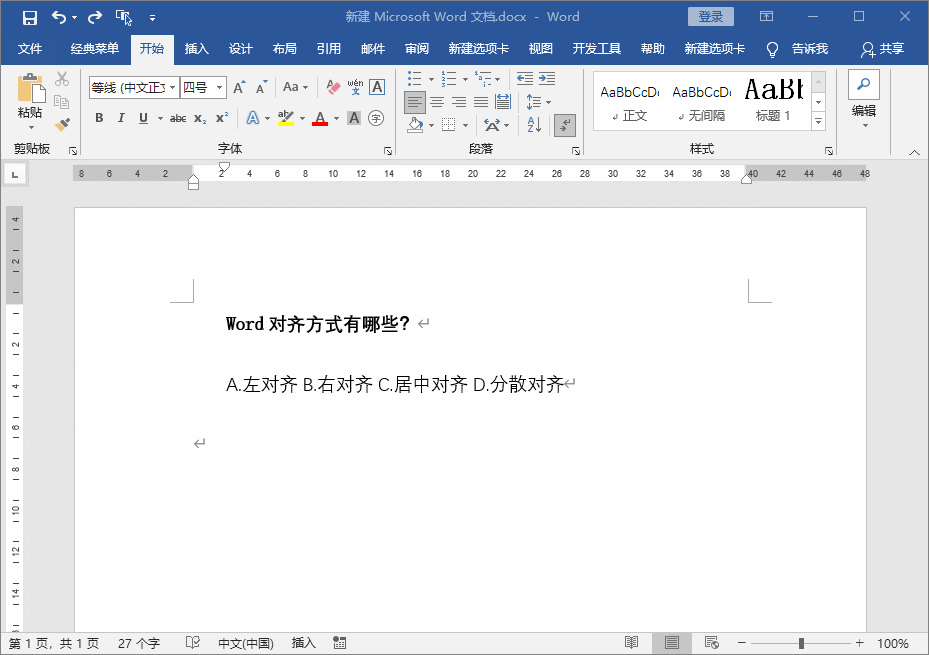Image resolution: width=929 pixels, height=655 pixels.
Task: Apply the 无间隔 style
Action: coord(701,101)
